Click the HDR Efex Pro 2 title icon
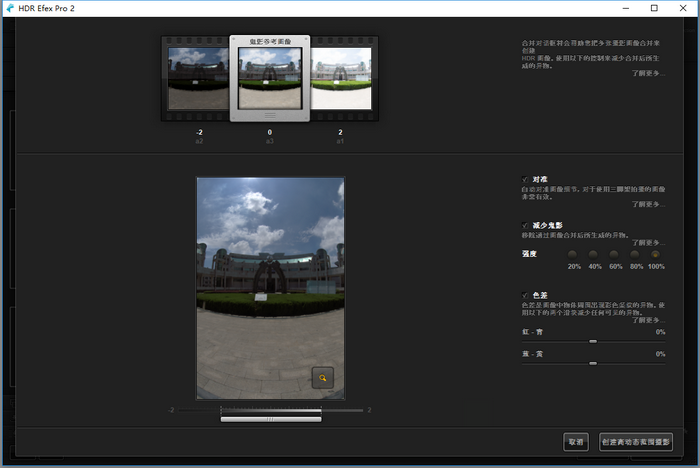This screenshot has width=700, height=468. (10, 8)
